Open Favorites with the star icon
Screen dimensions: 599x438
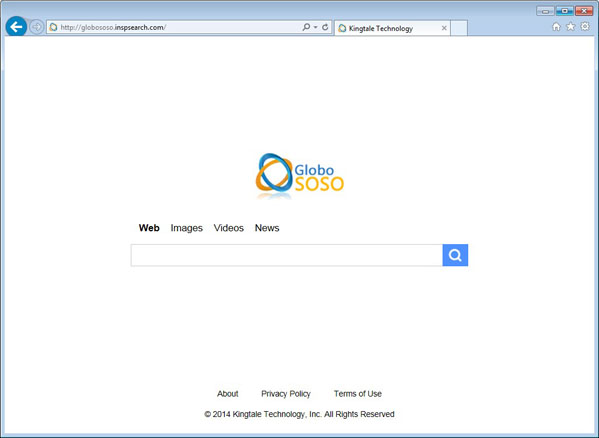coord(570,27)
